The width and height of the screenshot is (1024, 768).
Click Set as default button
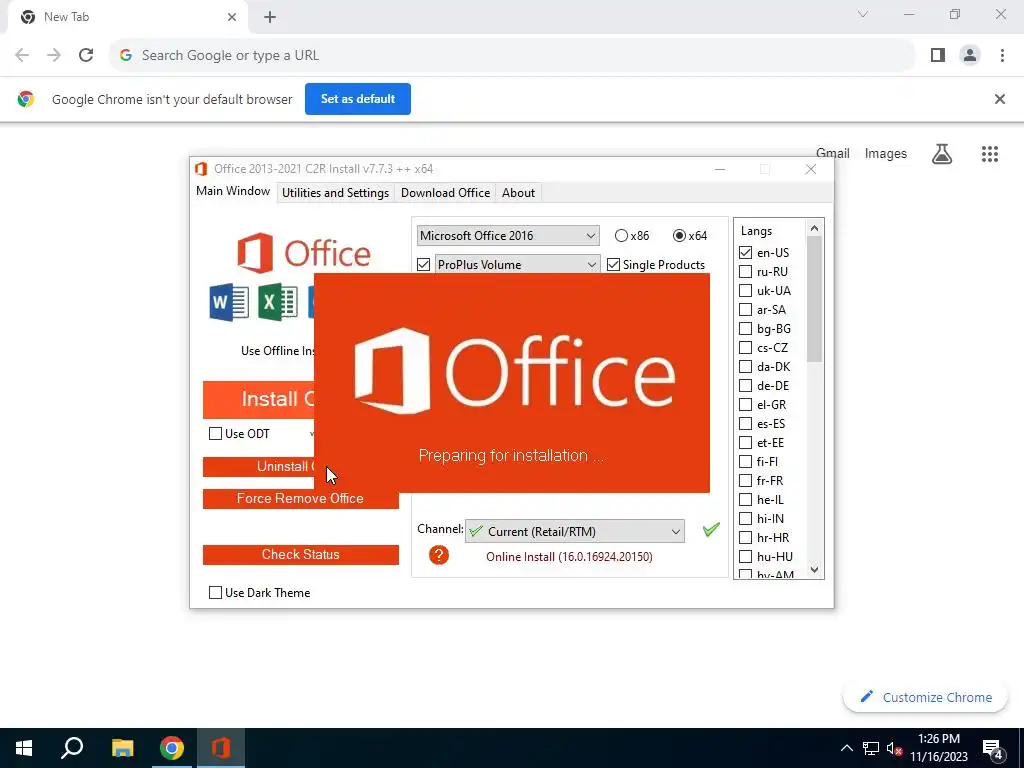(358, 99)
